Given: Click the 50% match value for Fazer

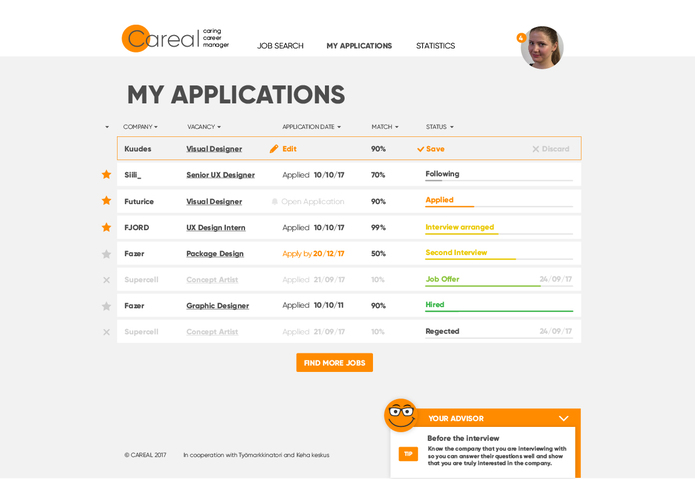Looking at the screenshot, I should point(378,254).
